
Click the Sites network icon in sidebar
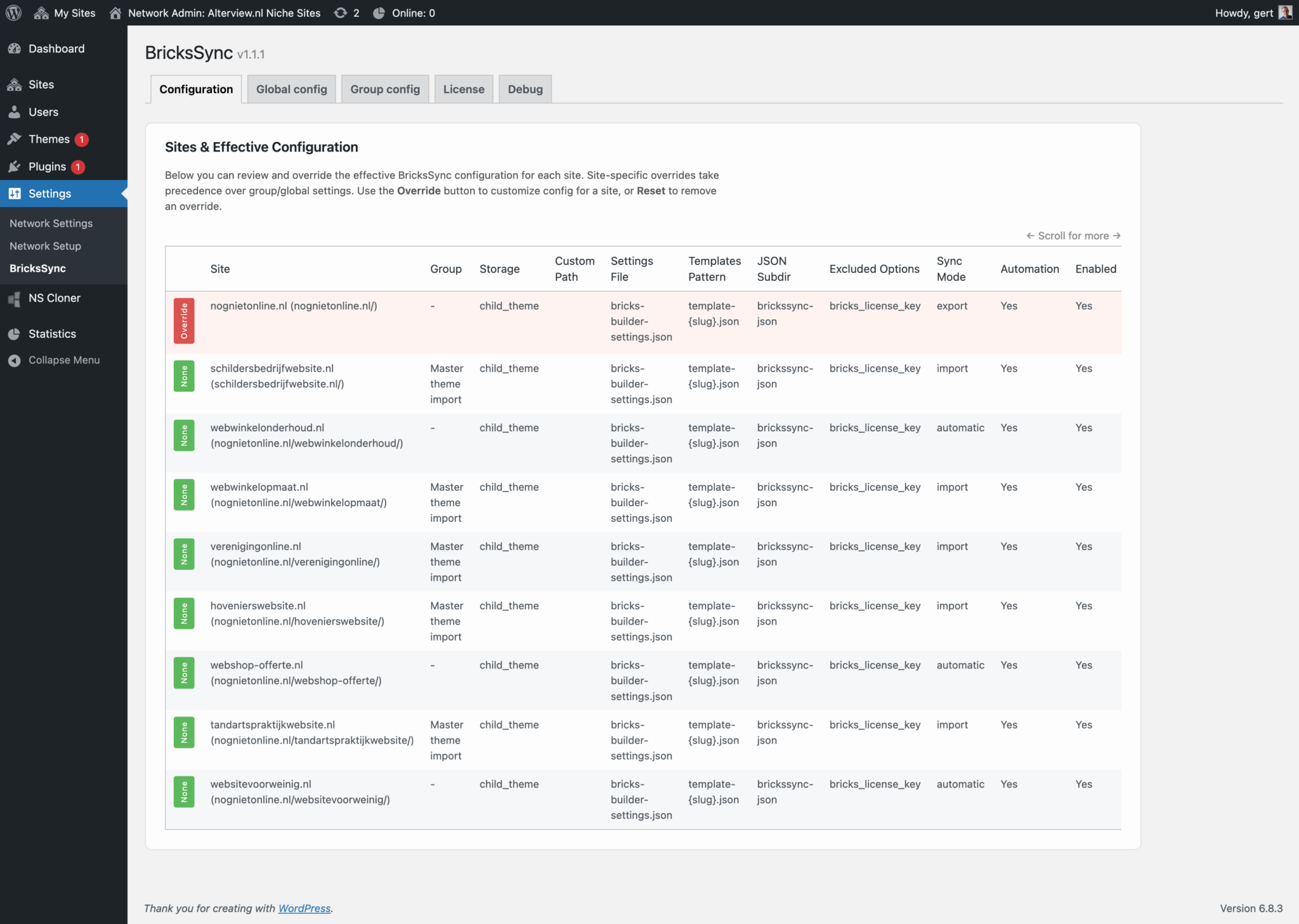[x=15, y=84]
